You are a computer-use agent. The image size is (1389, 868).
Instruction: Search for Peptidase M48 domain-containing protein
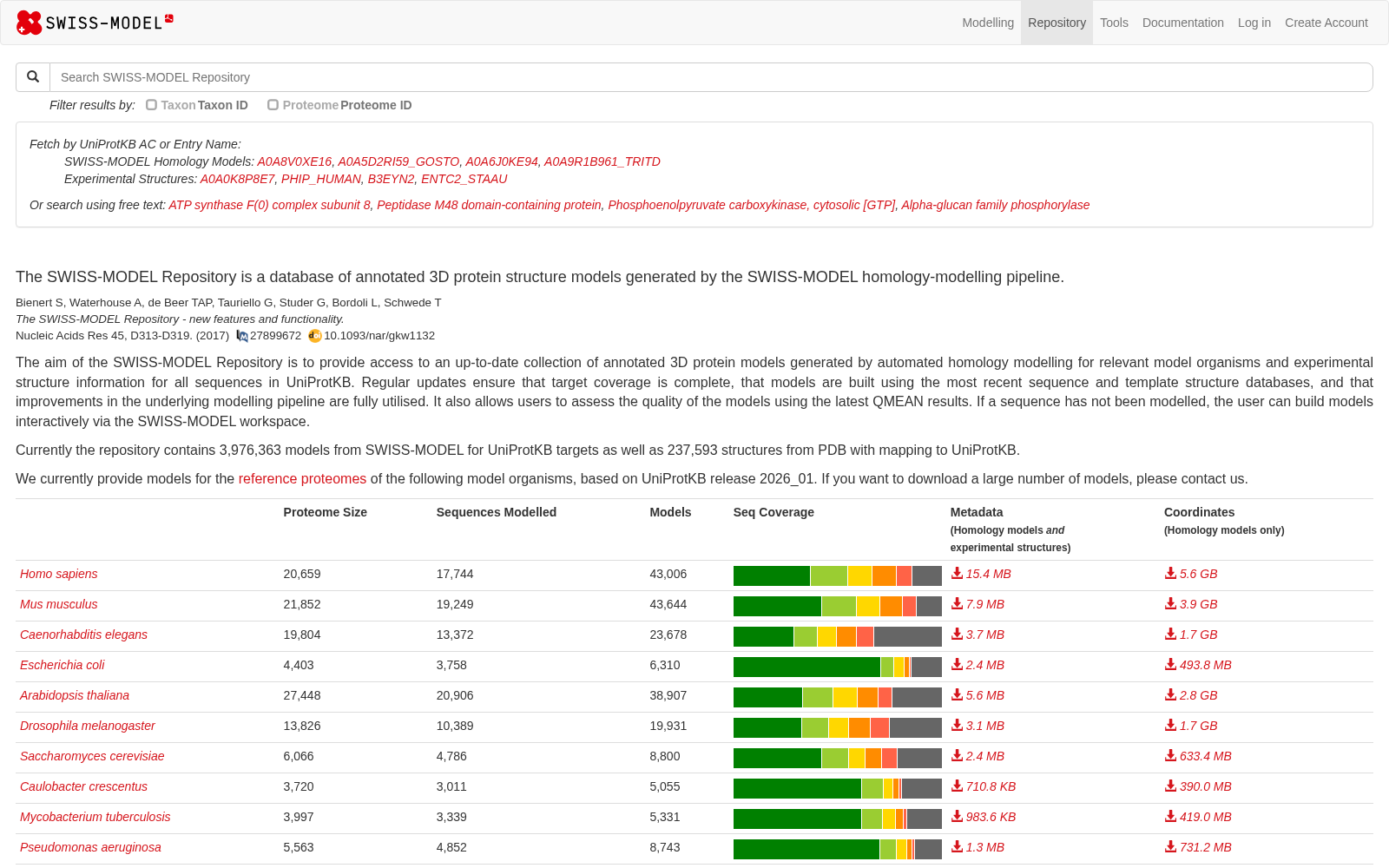489,205
